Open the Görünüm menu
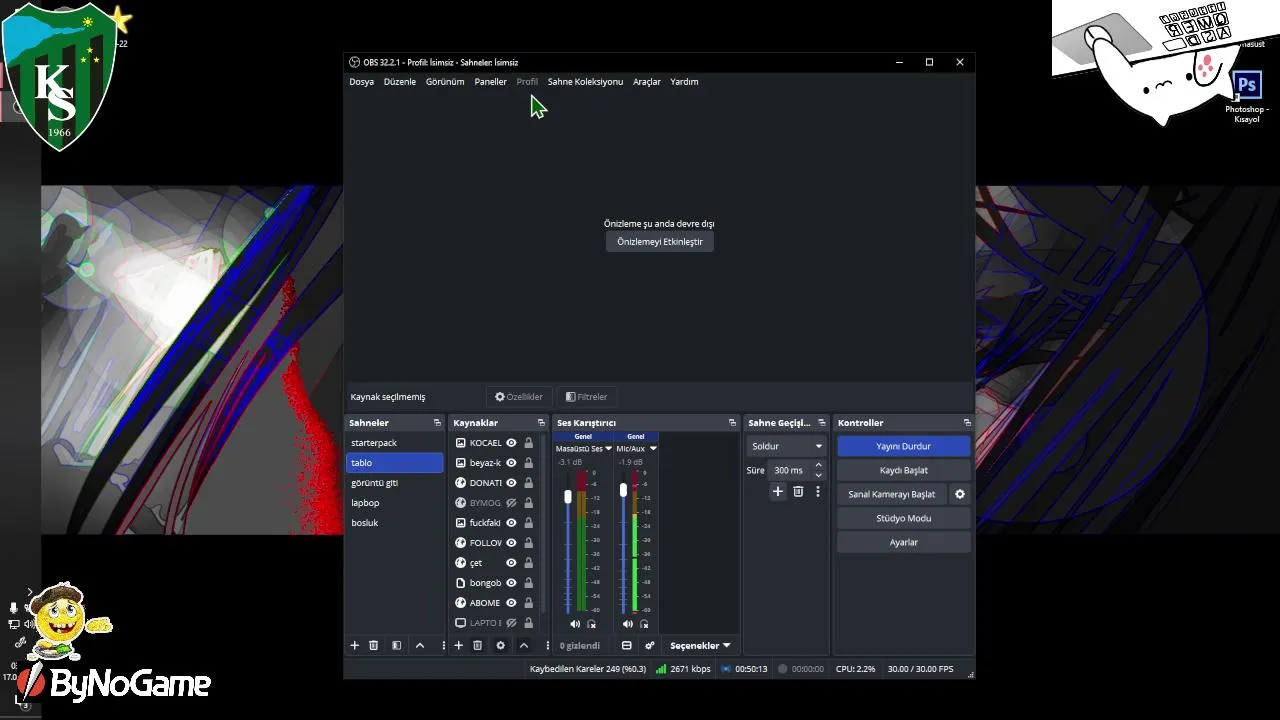Image resolution: width=1280 pixels, height=720 pixels. click(x=445, y=82)
